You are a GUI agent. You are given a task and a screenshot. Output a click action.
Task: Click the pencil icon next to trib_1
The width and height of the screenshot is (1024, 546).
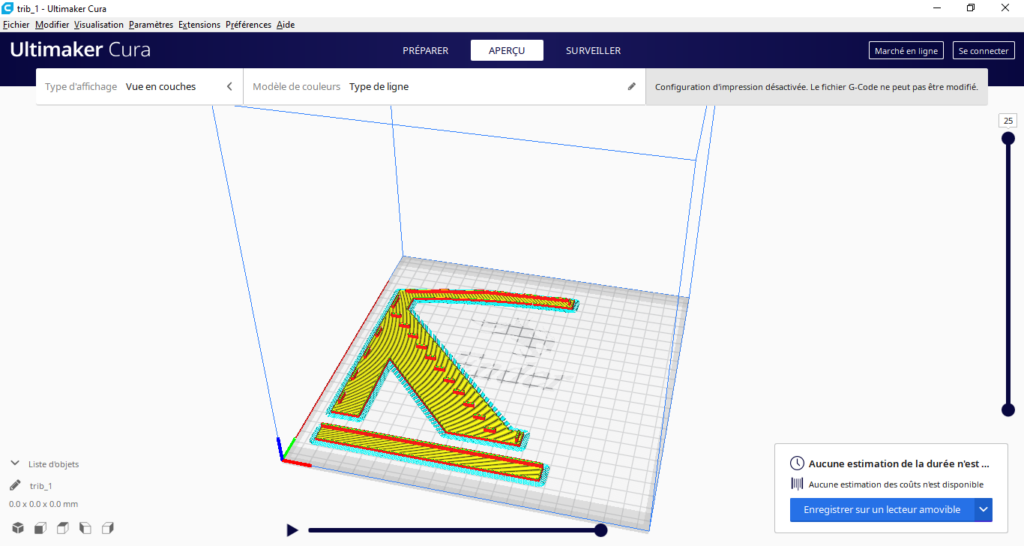pos(15,485)
